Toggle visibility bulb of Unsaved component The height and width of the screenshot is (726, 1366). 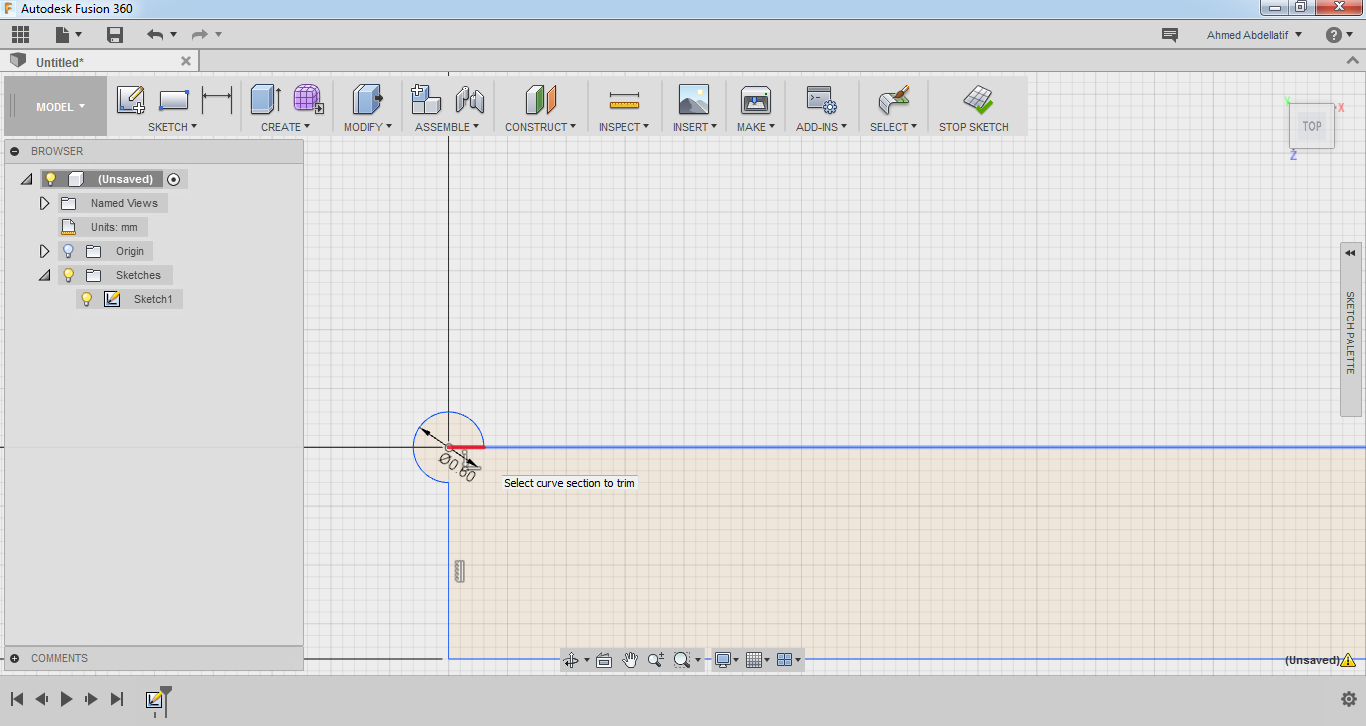click(50, 179)
